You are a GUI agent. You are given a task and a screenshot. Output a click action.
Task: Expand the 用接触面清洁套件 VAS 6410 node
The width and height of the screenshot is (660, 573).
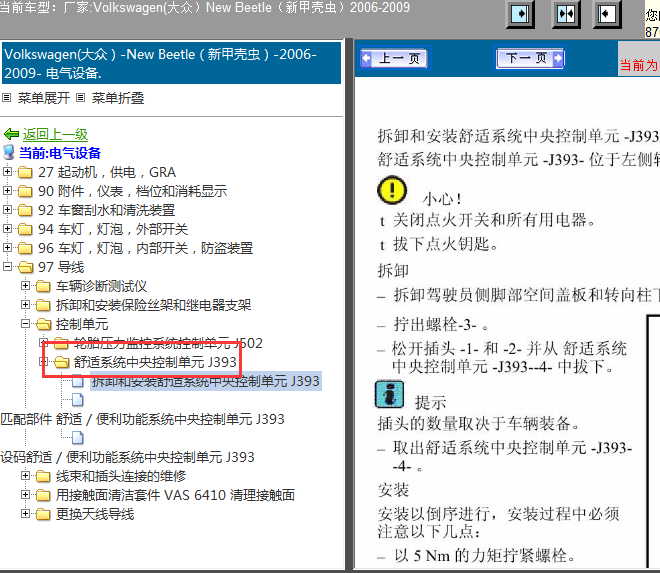tap(25, 494)
